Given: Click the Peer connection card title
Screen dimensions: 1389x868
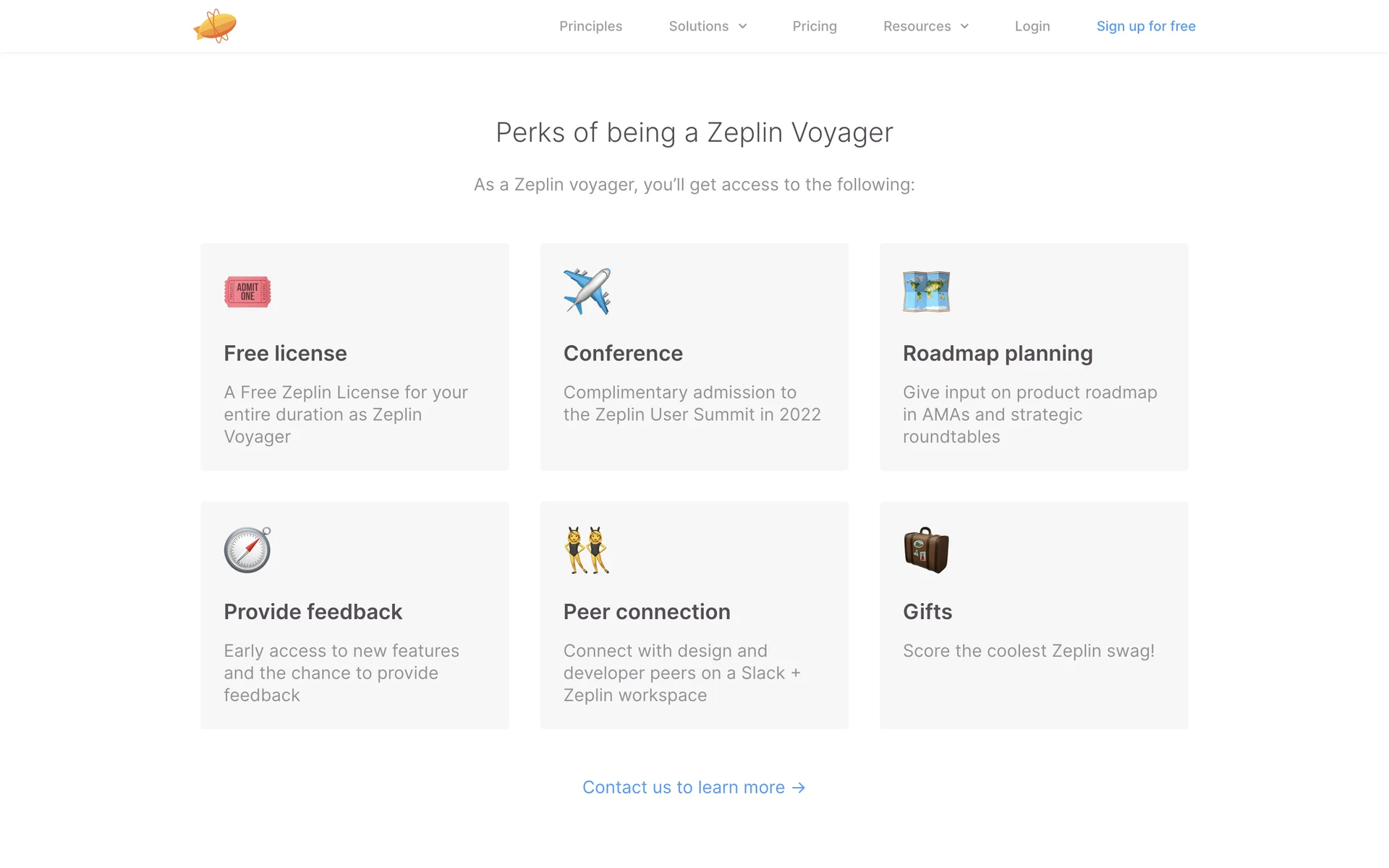Looking at the screenshot, I should [646, 612].
